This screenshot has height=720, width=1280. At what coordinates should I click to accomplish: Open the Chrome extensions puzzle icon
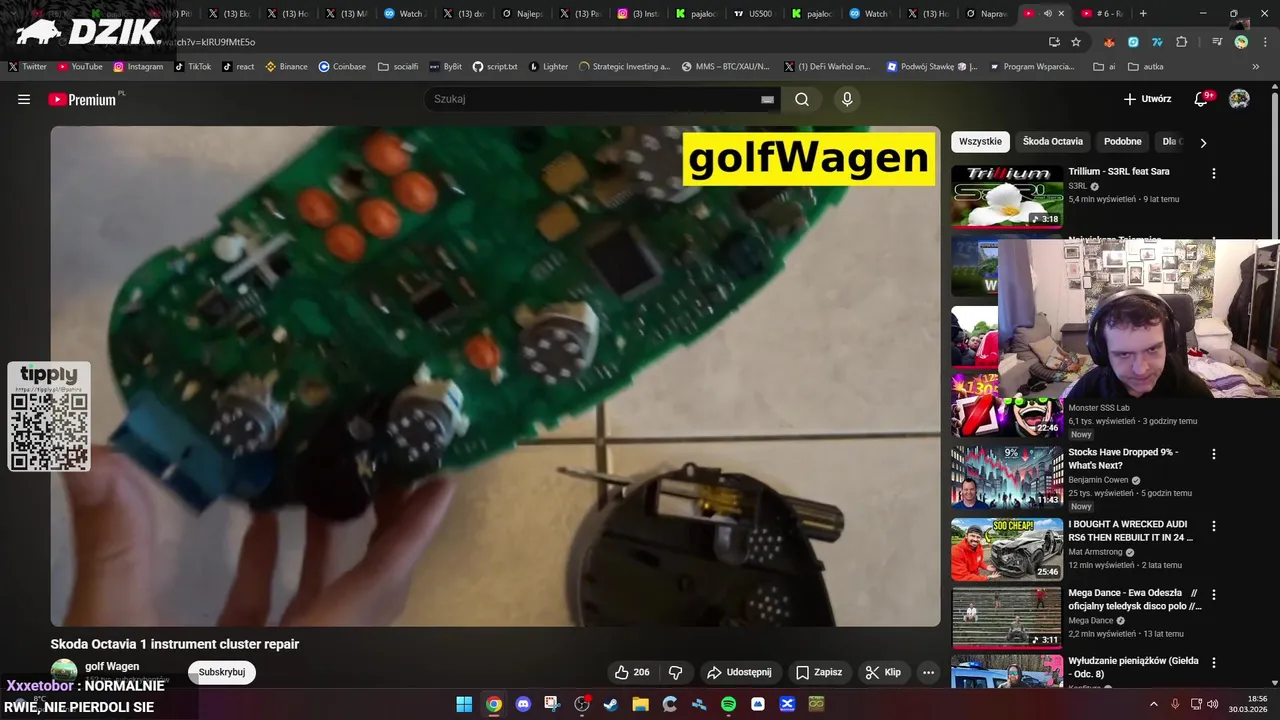[x=1182, y=42]
